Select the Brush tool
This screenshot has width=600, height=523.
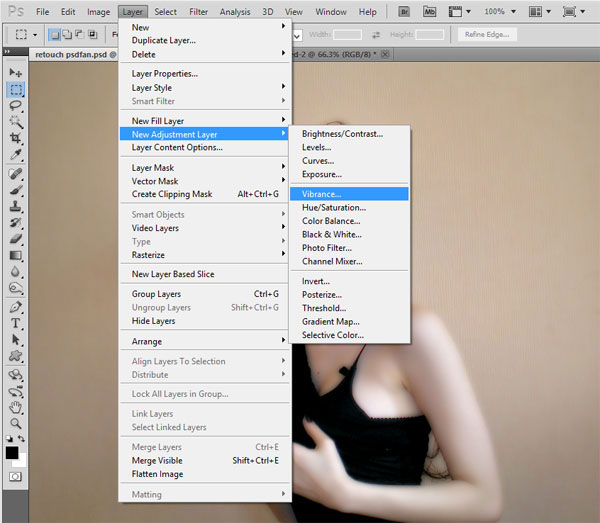tap(15, 190)
